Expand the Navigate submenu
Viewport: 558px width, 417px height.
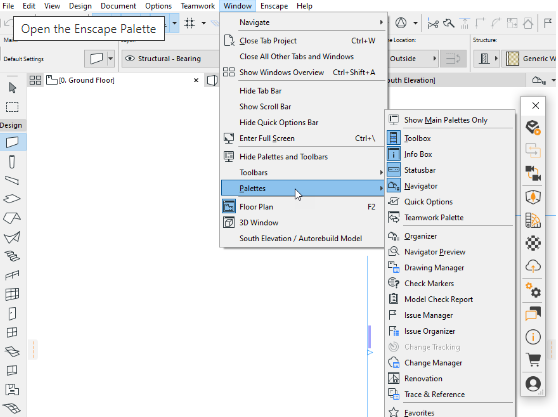(302, 22)
